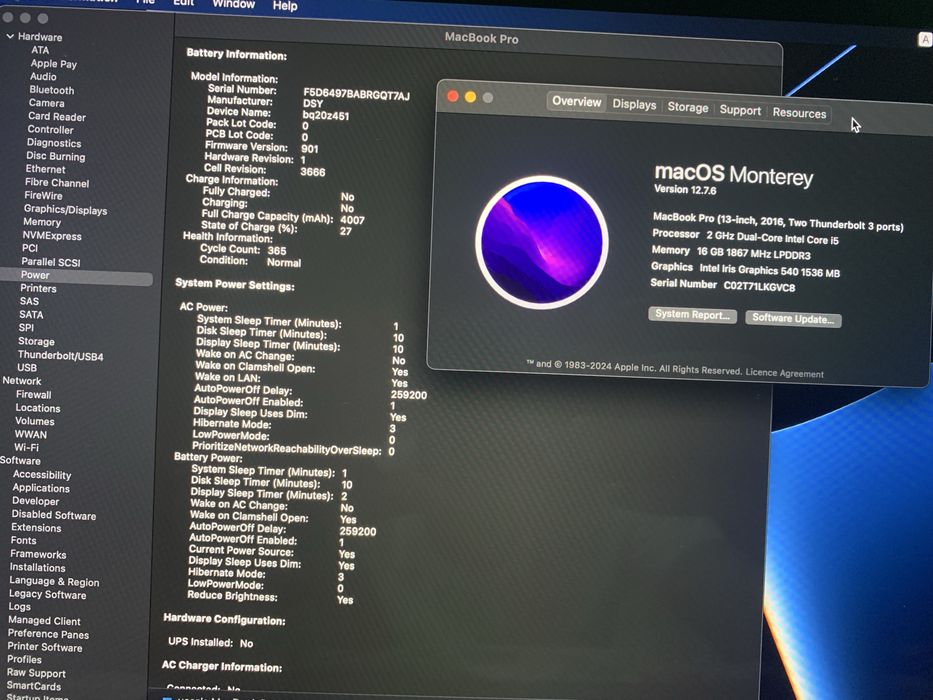Screen dimensions: 933x700
Task: Select Disc Burning entry
Action: point(55,156)
